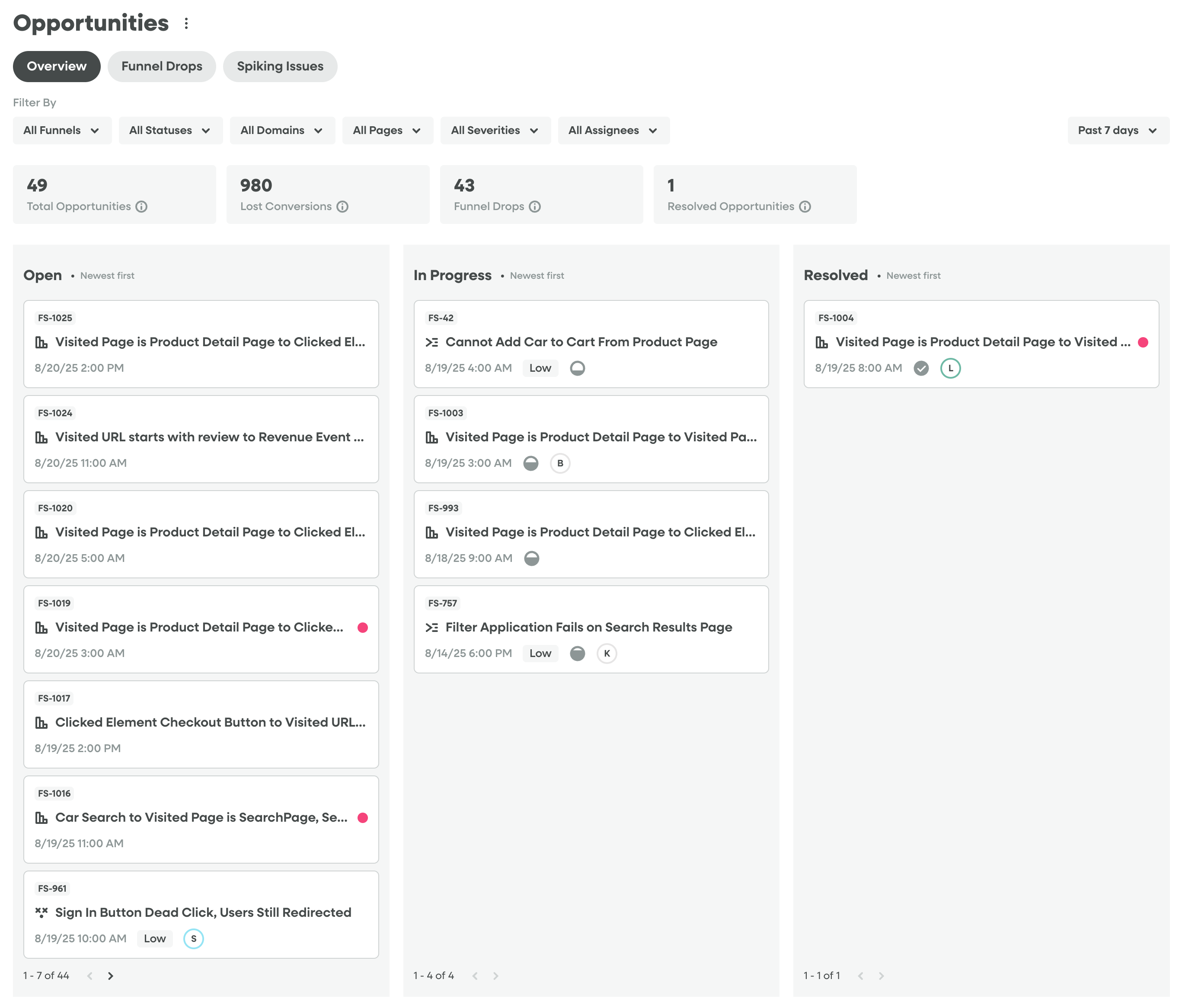Screen dimensions: 1182x1008
Task: Go to next page of Open list
Action: (x=111, y=976)
